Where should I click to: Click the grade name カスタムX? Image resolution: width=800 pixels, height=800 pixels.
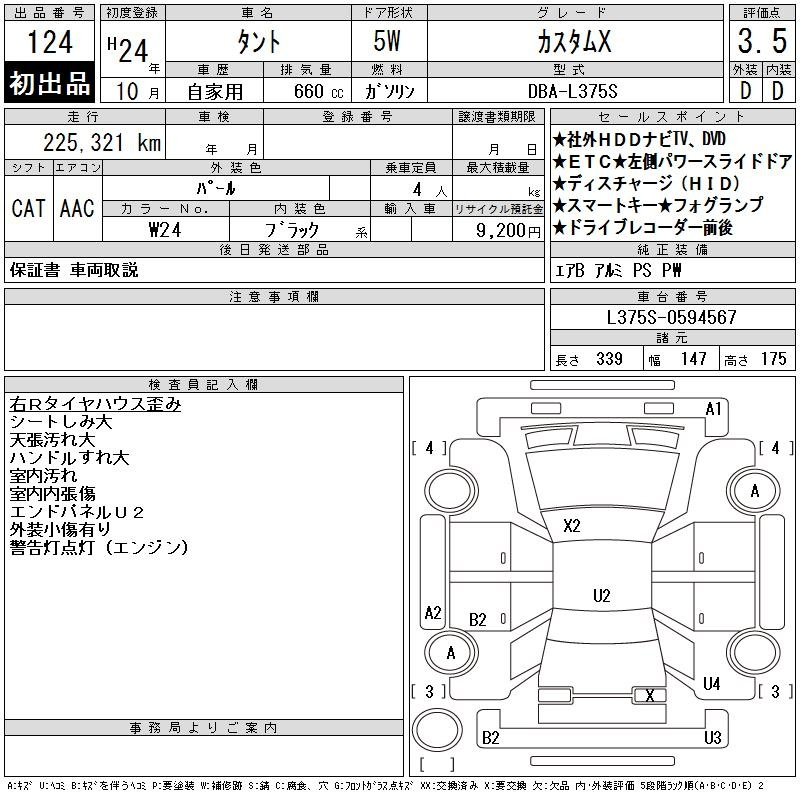tap(574, 43)
